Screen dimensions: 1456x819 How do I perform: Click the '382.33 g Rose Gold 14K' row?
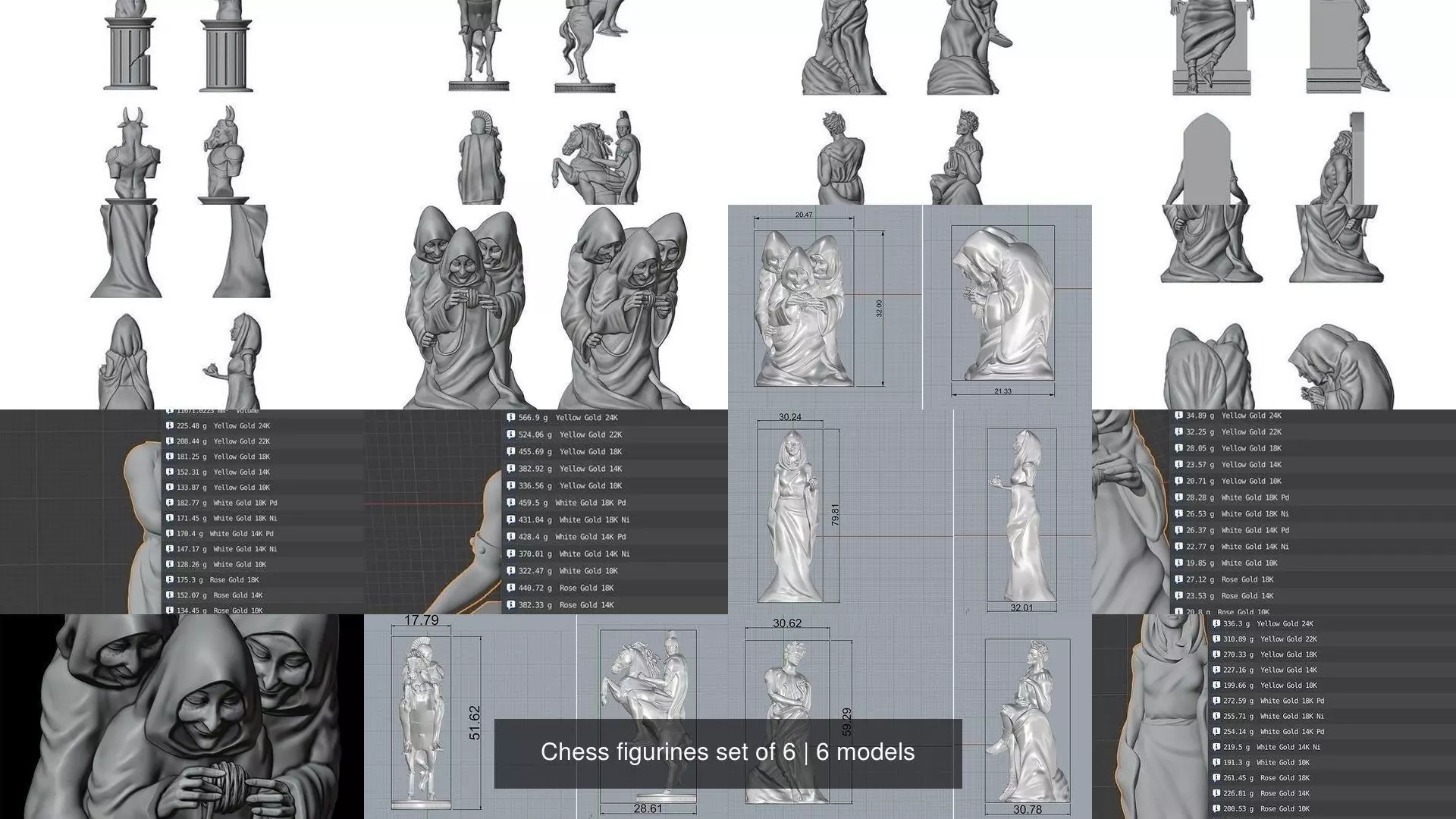pos(616,605)
